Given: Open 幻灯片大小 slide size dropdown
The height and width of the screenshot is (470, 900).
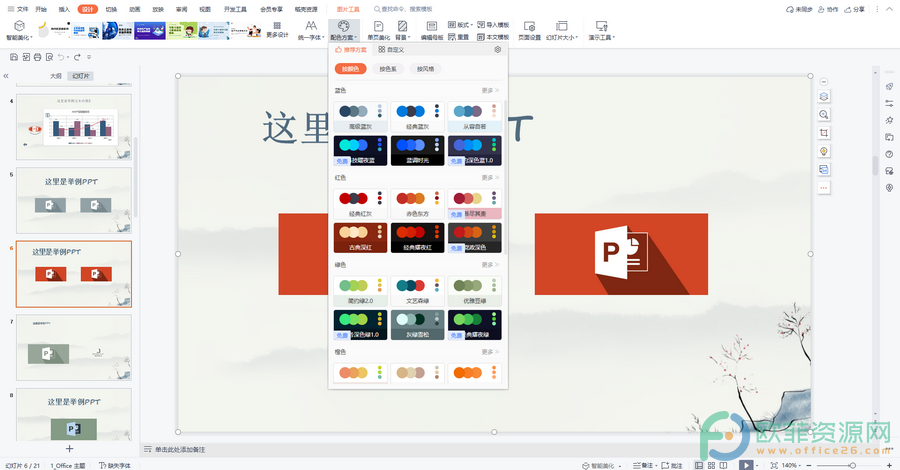Looking at the screenshot, I should point(561,30).
